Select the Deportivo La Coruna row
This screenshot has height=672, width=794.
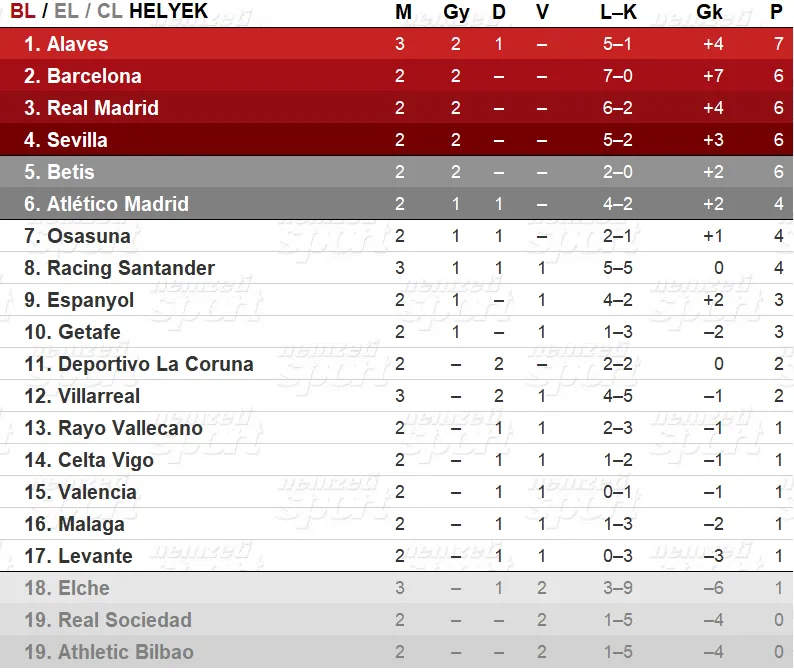coord(396,364)
